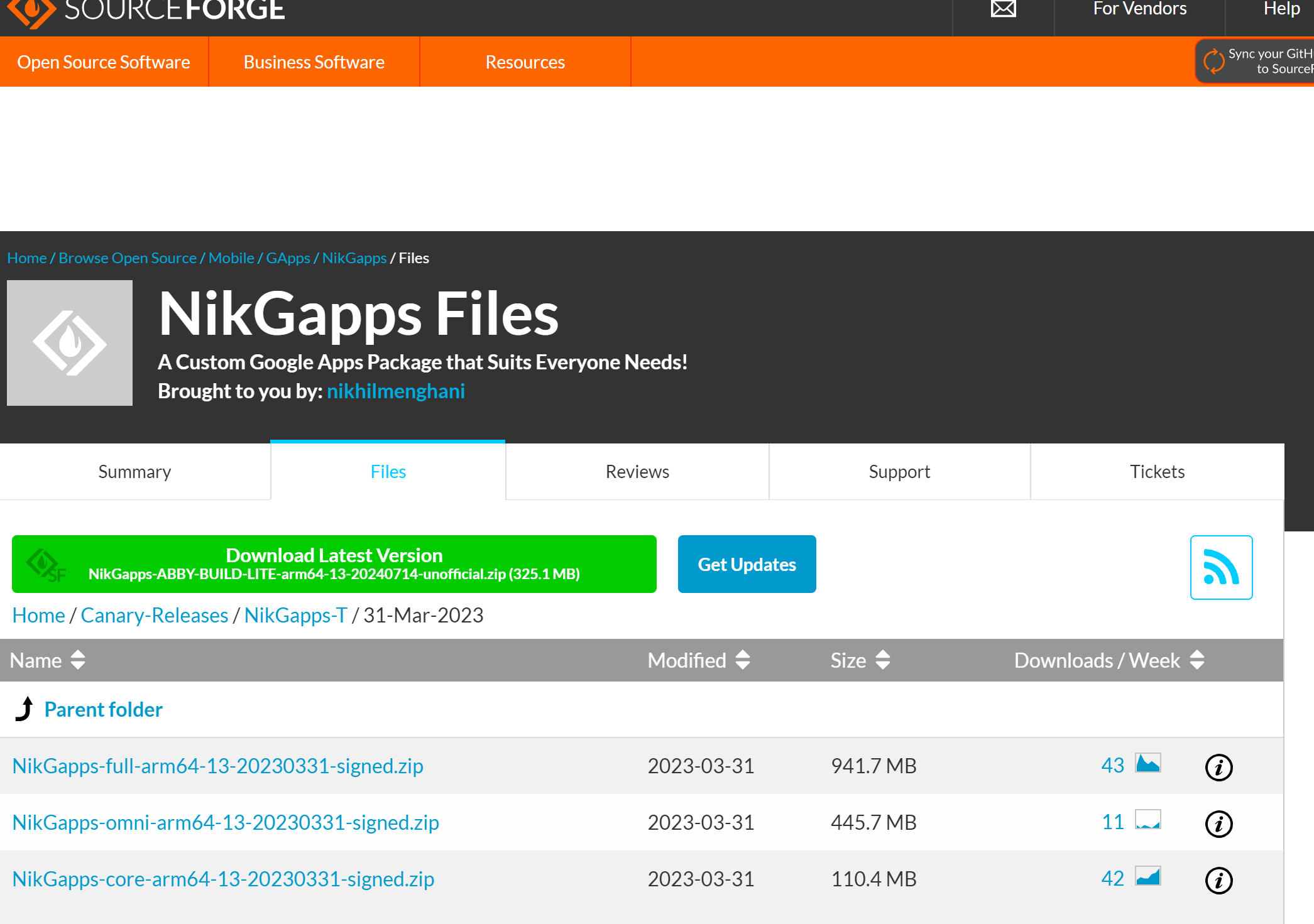The width and height of the screenshot is (1314, 924).
Task: Click the Parent folder up-arrow icon
Action: click(25, 709)
